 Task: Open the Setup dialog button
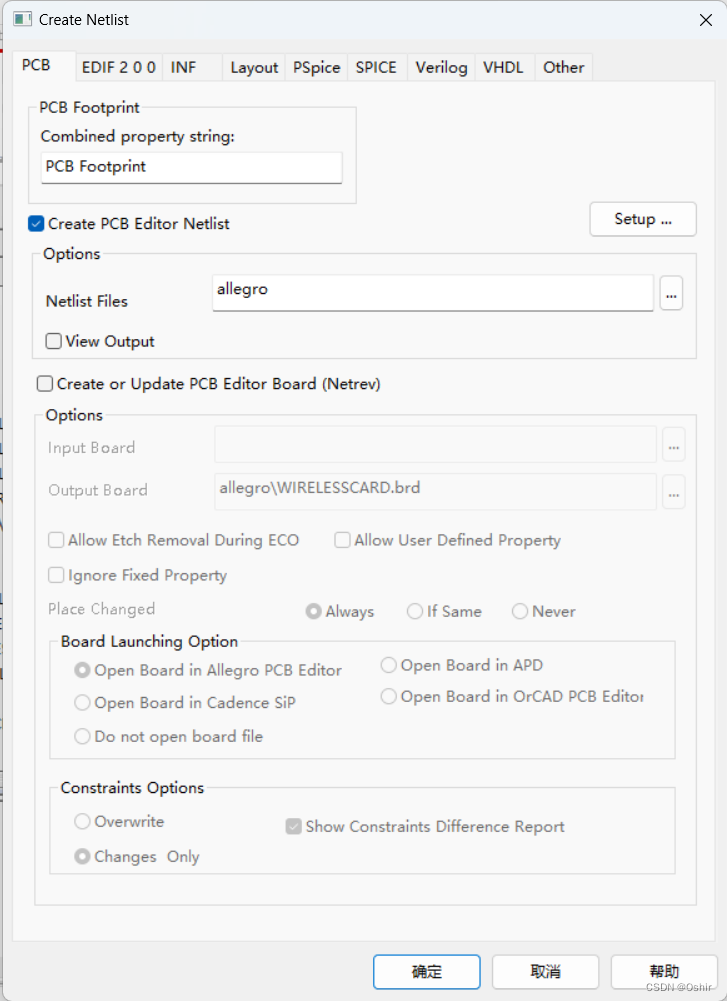click(642, 219)
